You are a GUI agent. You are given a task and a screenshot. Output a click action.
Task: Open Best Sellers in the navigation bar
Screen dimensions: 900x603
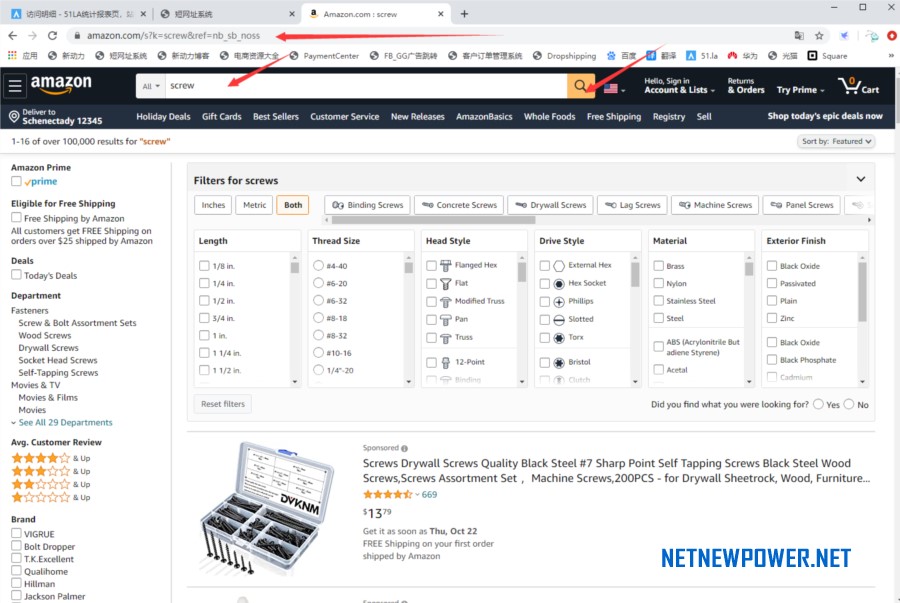(x=275, y=117)
